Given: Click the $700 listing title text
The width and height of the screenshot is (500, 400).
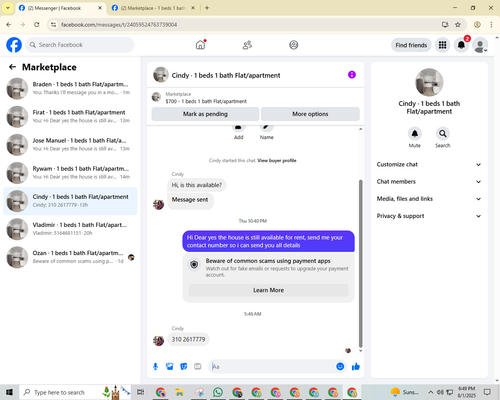Looking at the screenshot, I should 206,101.
